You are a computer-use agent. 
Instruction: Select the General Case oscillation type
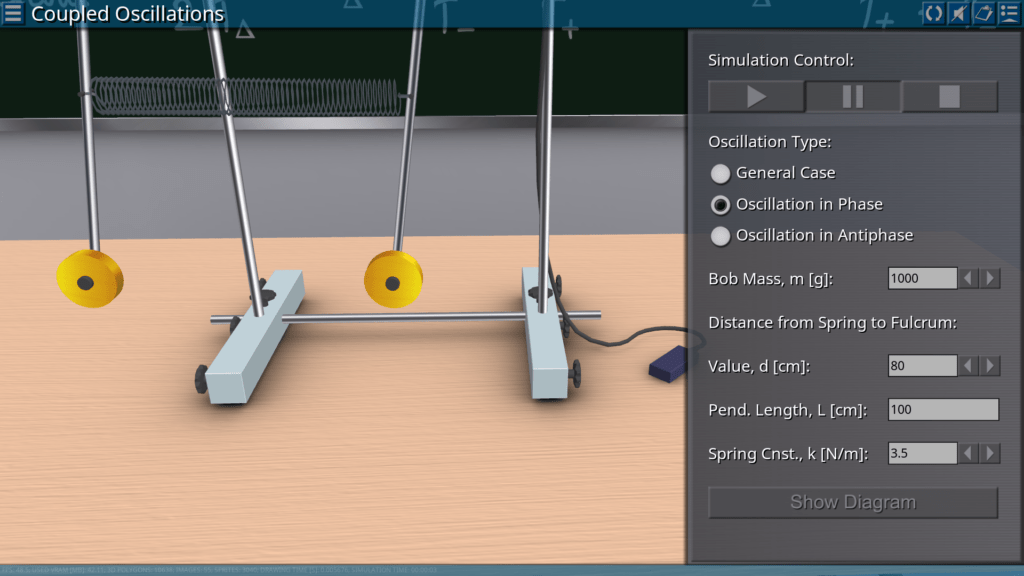(720, 174)
